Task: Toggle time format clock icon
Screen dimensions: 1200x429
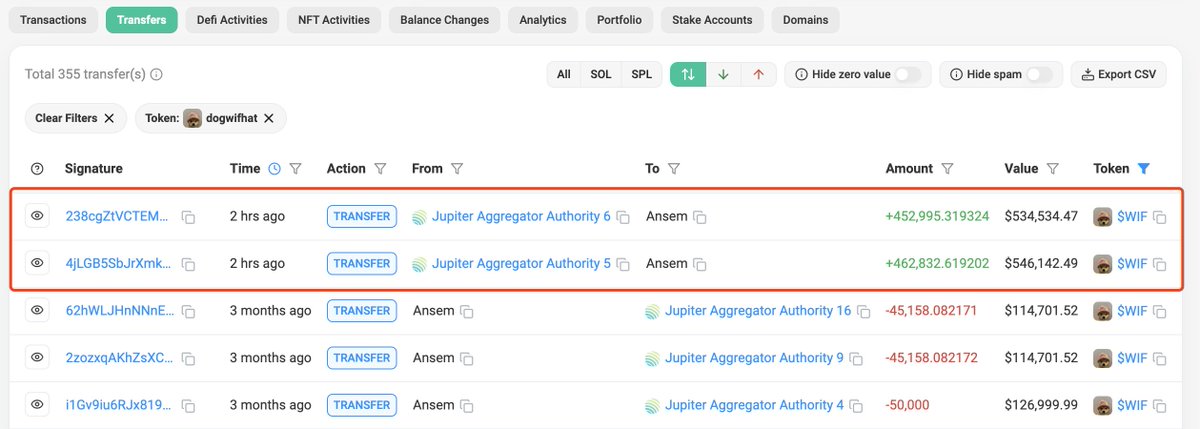Action: tap(275, 169)
